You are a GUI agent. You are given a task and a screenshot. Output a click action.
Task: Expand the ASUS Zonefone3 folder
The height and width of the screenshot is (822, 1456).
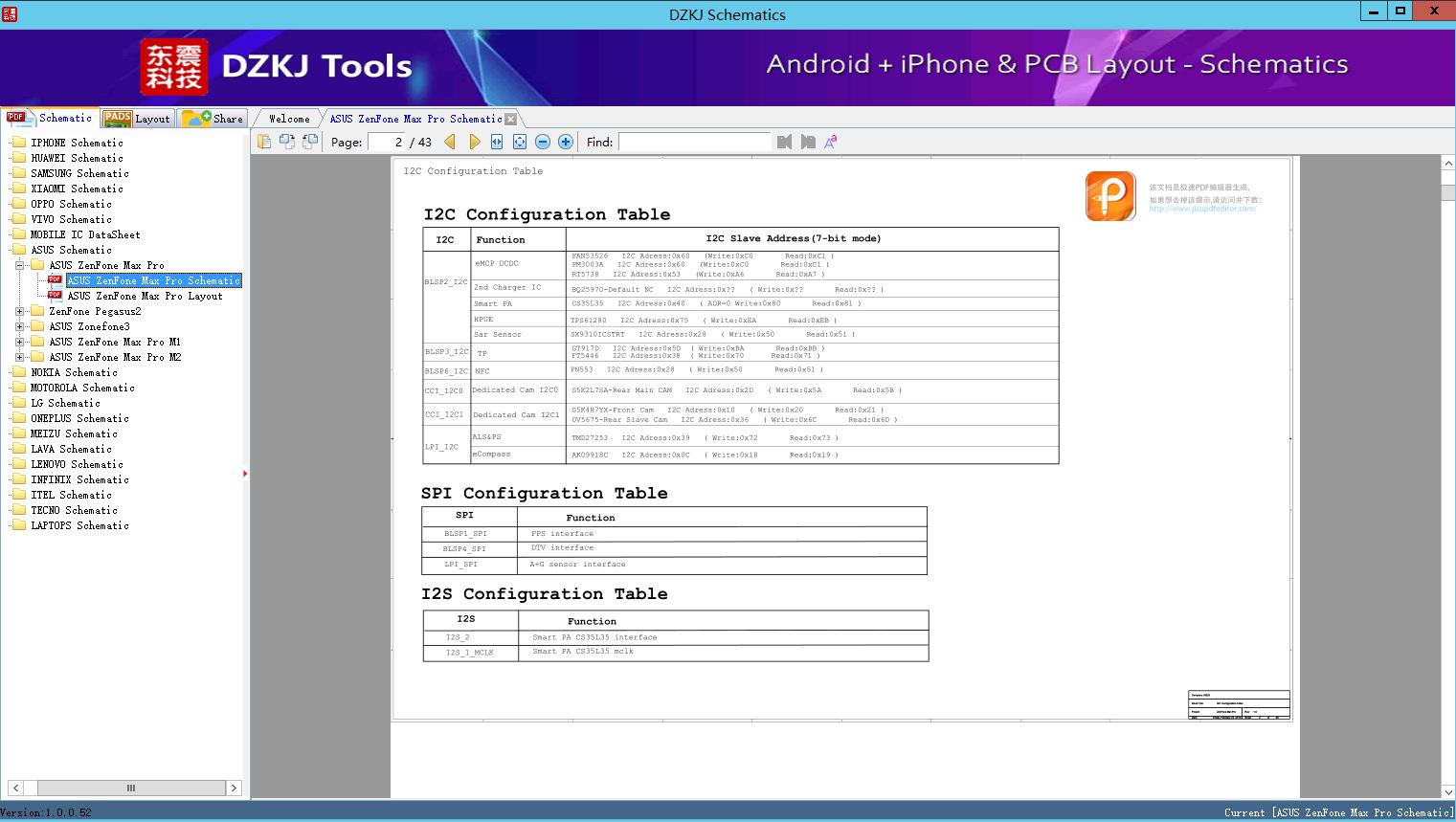(x=19, y=326)
